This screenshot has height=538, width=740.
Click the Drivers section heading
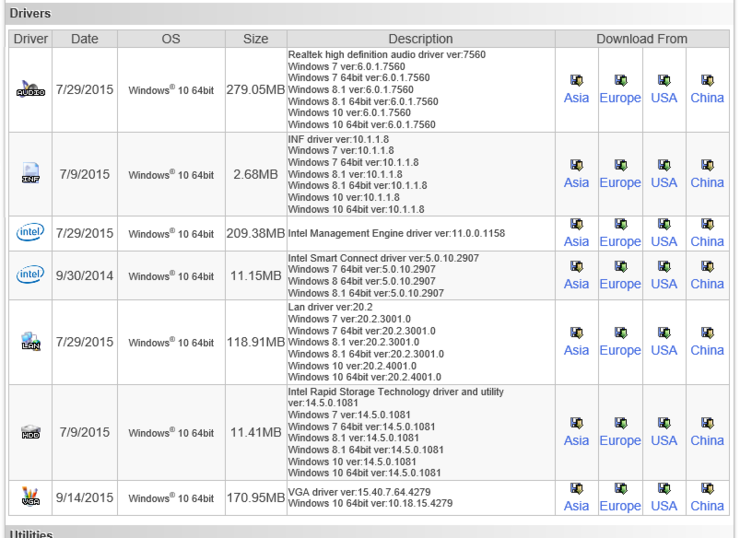click(x=30, y=14)
